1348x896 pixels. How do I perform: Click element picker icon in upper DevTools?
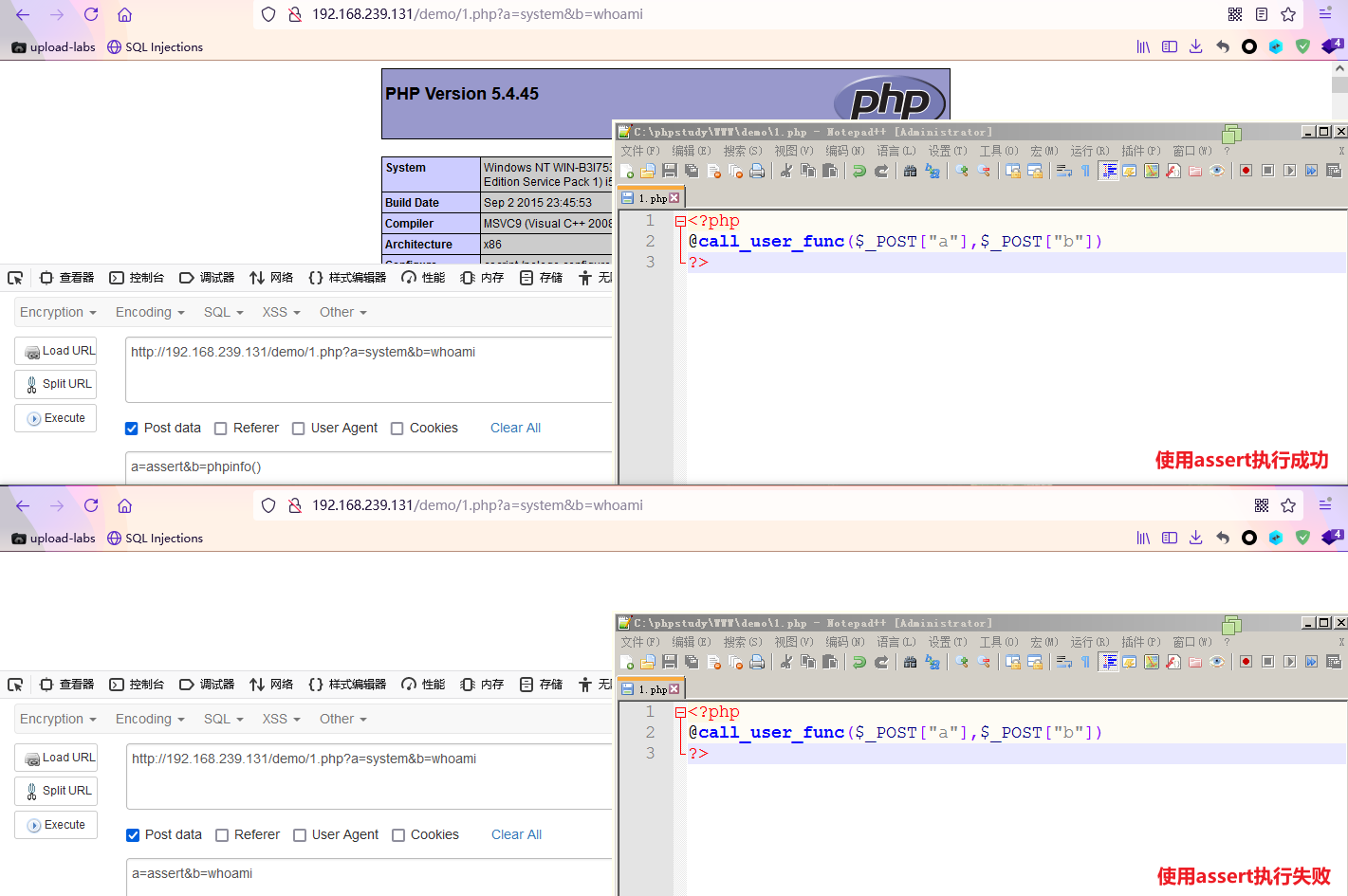15,278
